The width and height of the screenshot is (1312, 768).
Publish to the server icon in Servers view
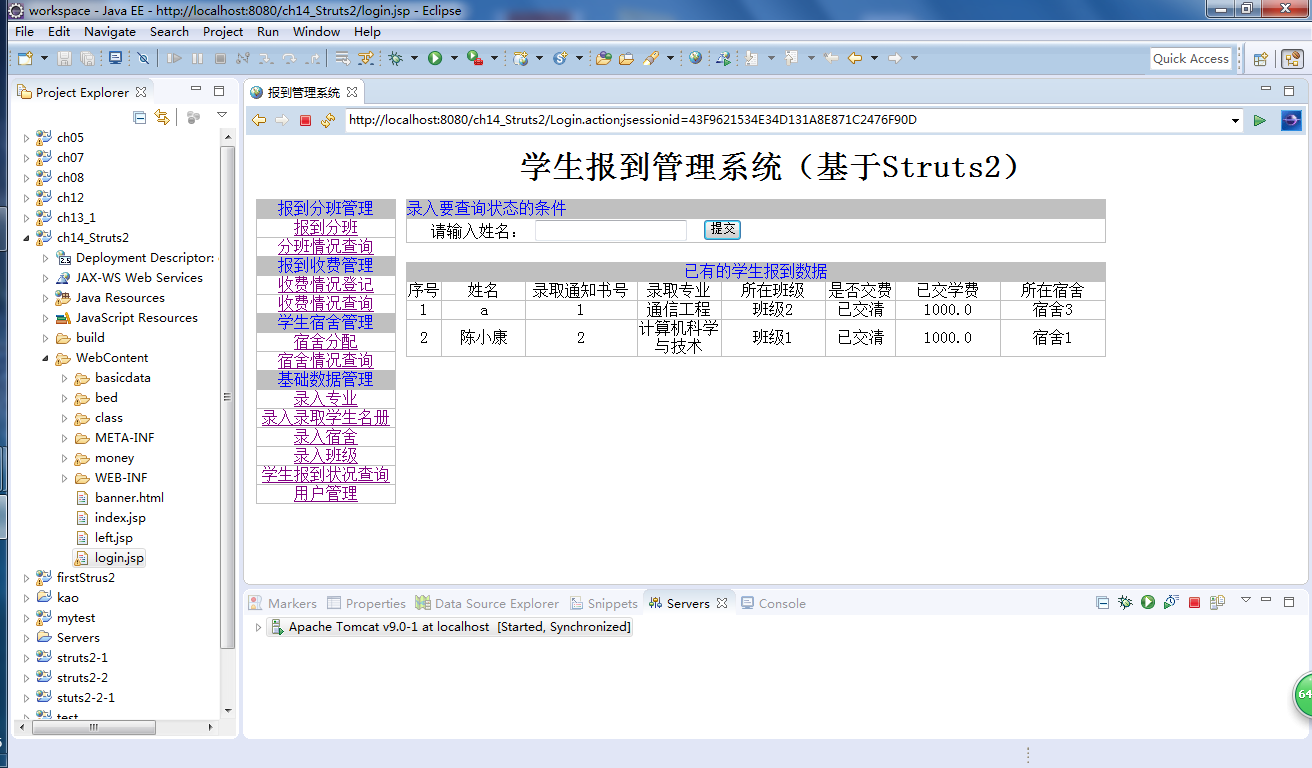coord(1217,603)
